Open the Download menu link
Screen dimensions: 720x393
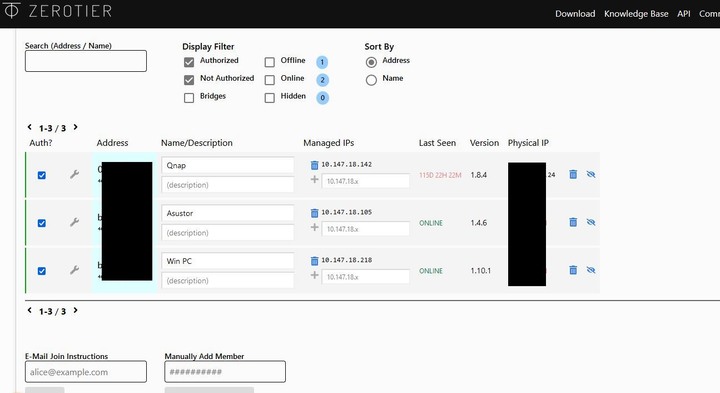[575, 14]
